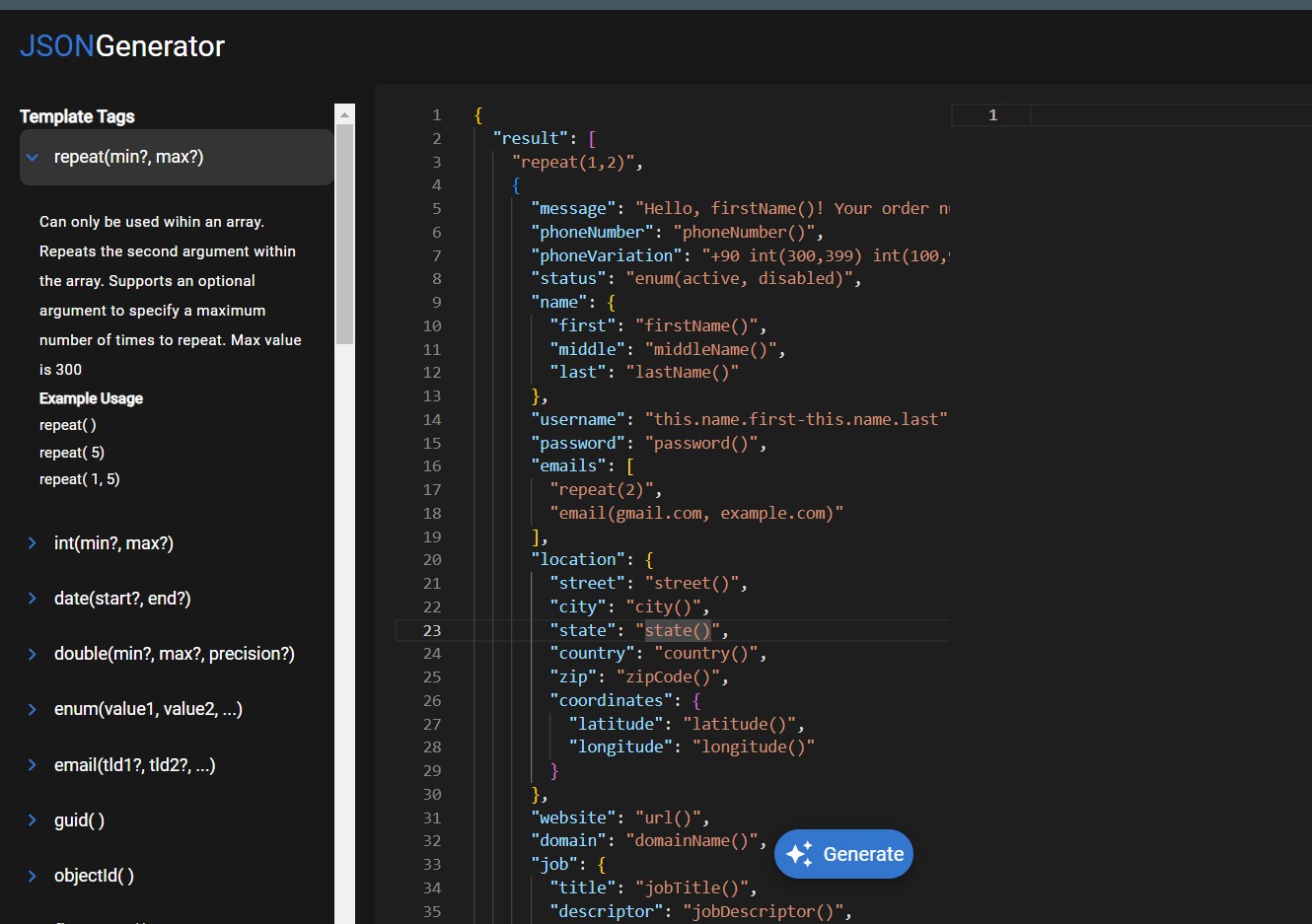Image resolution: width=1312 pixels, height=924 pixels.
Task: Expand the date(start?, end?) tag
Action: click(x=177, y=599)
